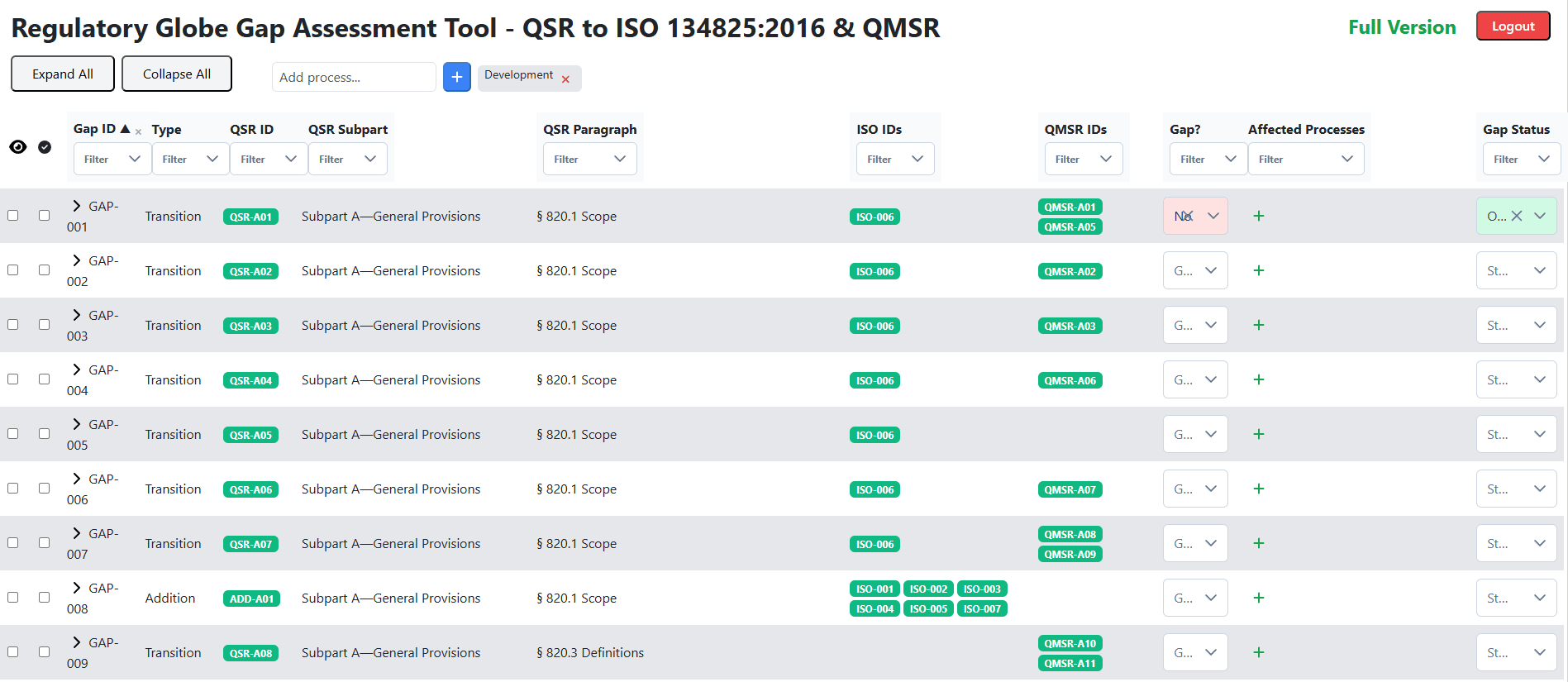
Task: Add affected process to GAP-008 row
Action: 1258,598
